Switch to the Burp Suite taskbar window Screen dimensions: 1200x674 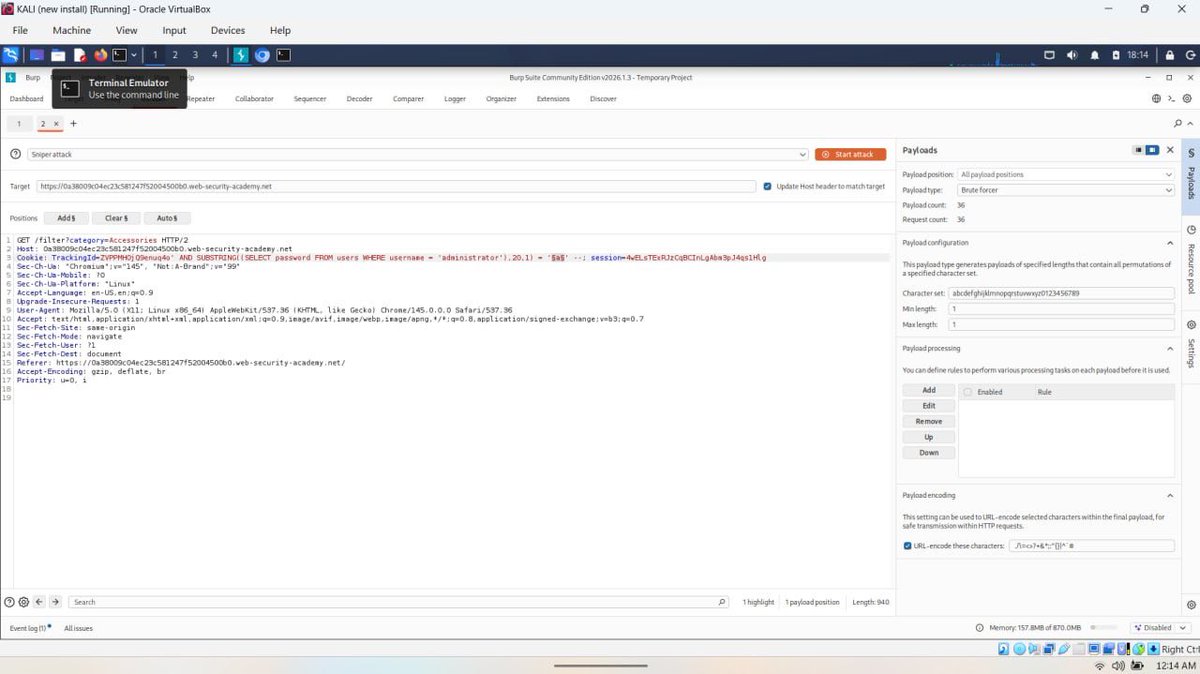pyautogui.click(x=241, y=55)
